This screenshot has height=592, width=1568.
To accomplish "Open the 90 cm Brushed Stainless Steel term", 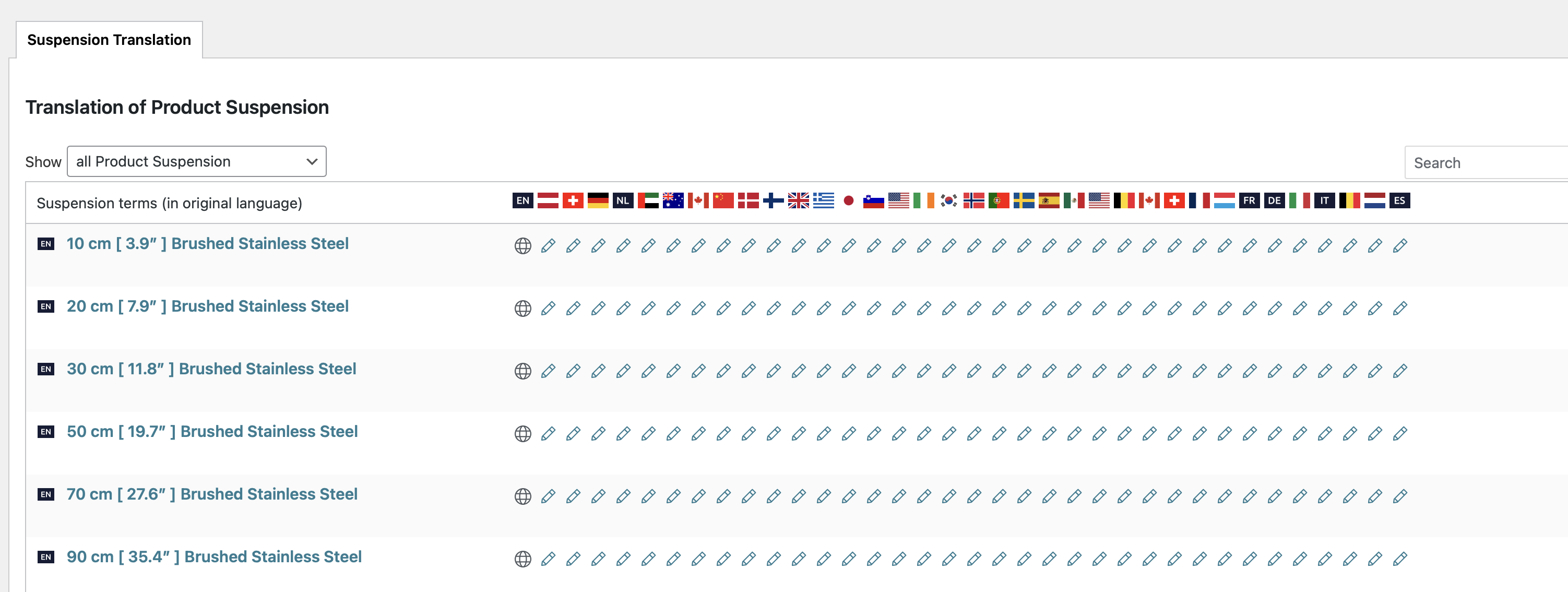I will [213, 557].
